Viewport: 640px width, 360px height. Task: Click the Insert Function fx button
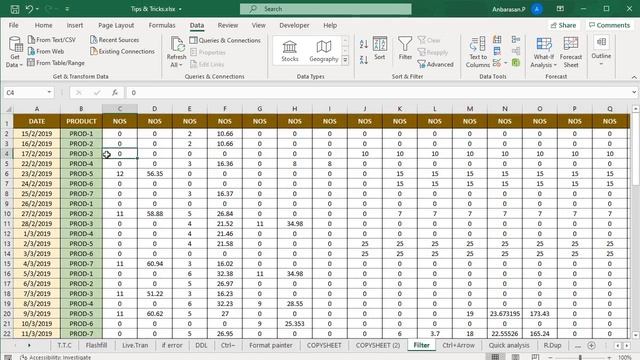click(x=115, y=93)
